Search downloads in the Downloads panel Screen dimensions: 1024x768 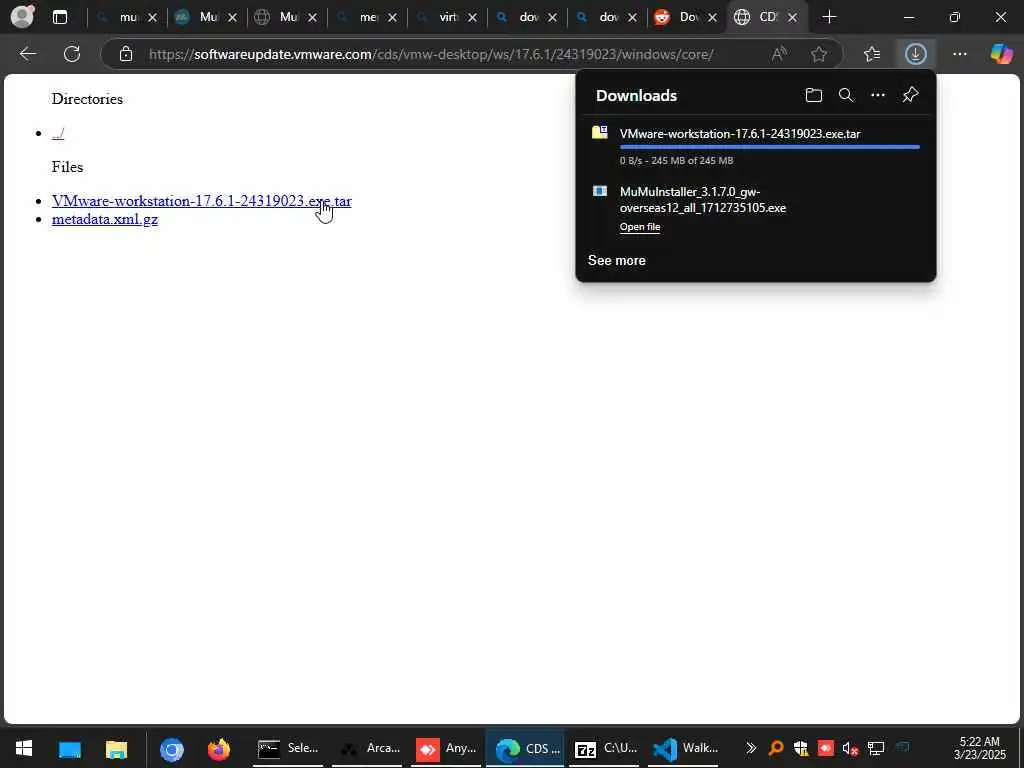point(846,95)
